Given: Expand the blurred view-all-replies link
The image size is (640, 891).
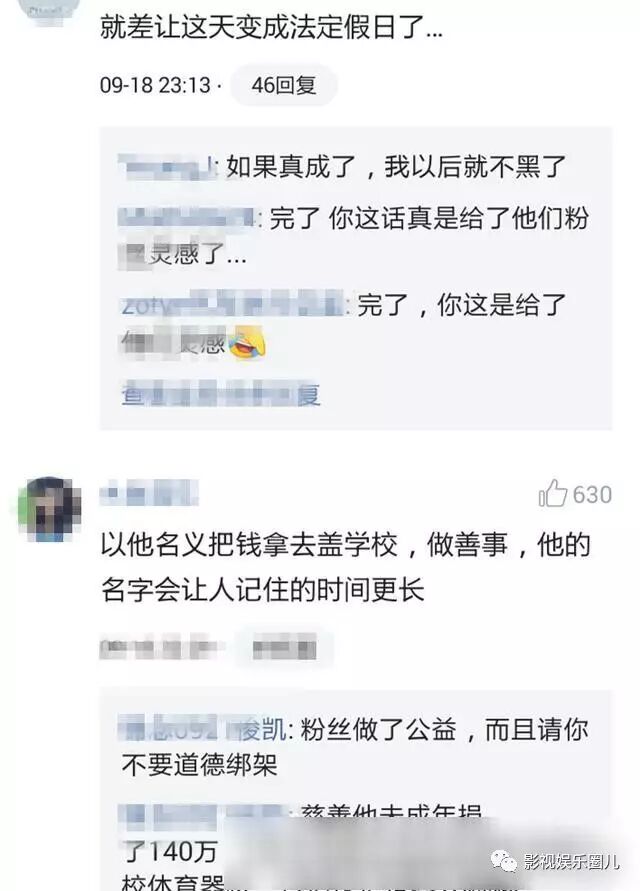Looking at the screenshot, I should 221,393.
